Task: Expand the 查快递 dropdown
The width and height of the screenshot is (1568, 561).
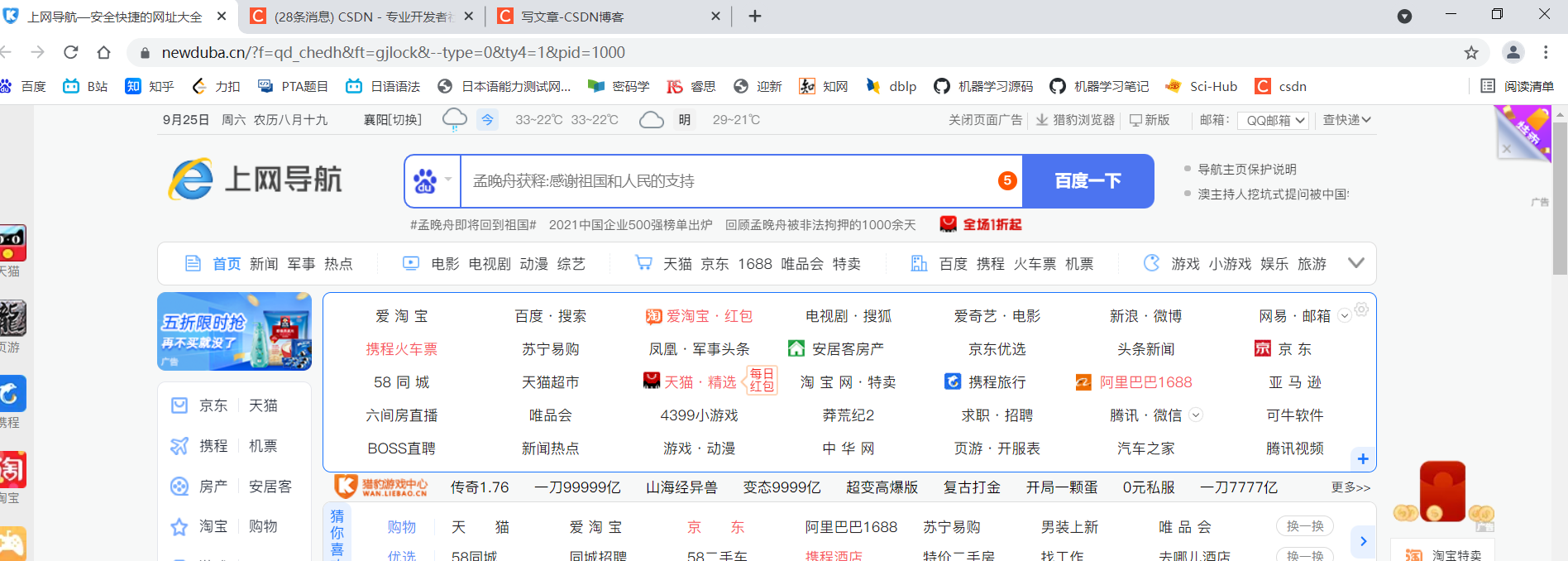Action: point(1346,120)
